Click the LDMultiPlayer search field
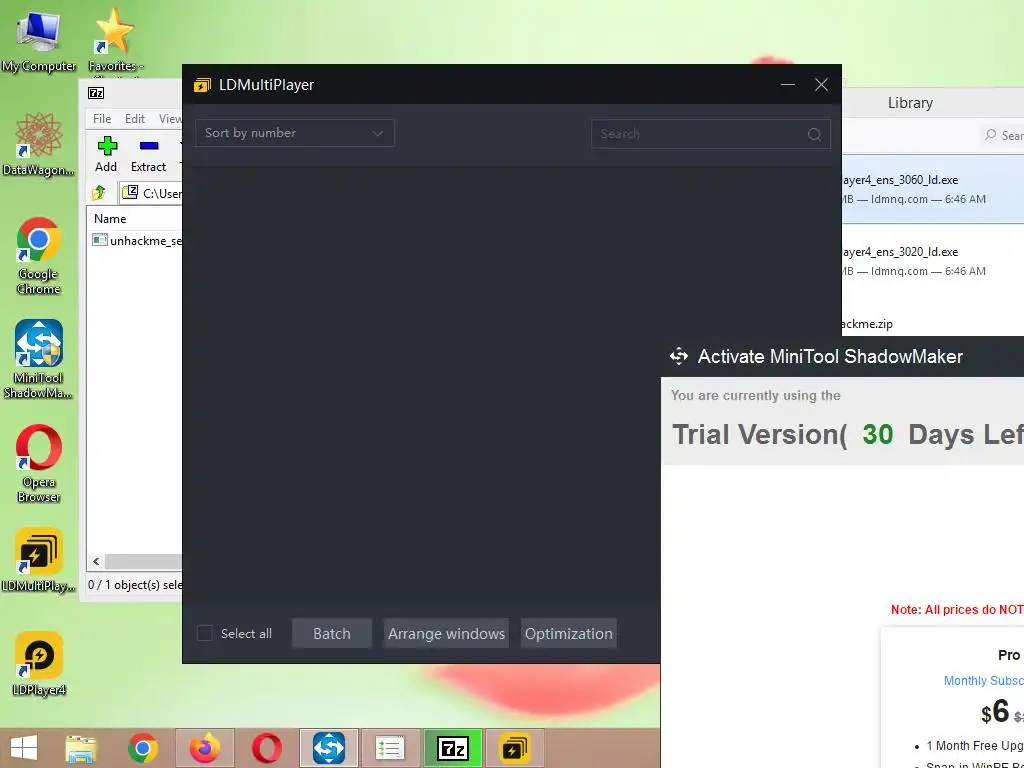 pos(711,134)
